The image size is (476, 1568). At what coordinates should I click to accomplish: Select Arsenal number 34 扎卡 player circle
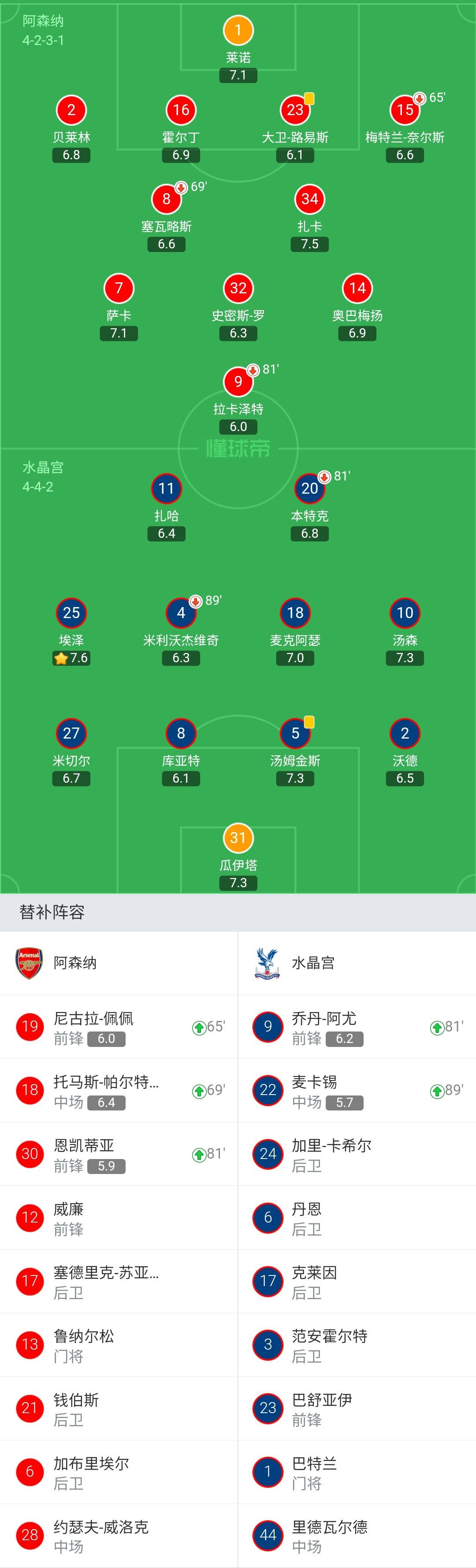[x=309, y=199]
